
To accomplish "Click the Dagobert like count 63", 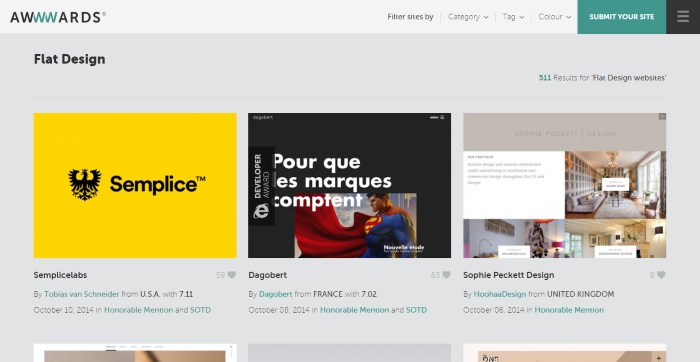I will [x=435, y=275].
